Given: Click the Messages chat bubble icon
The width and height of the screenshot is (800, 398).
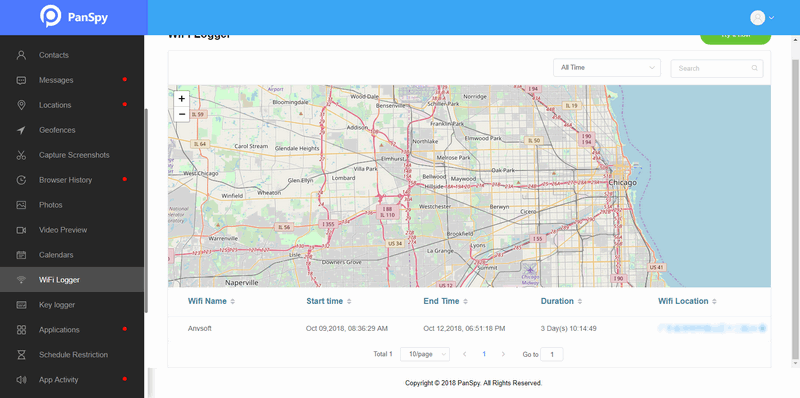Looking at the screenshot, I should 21,80.
